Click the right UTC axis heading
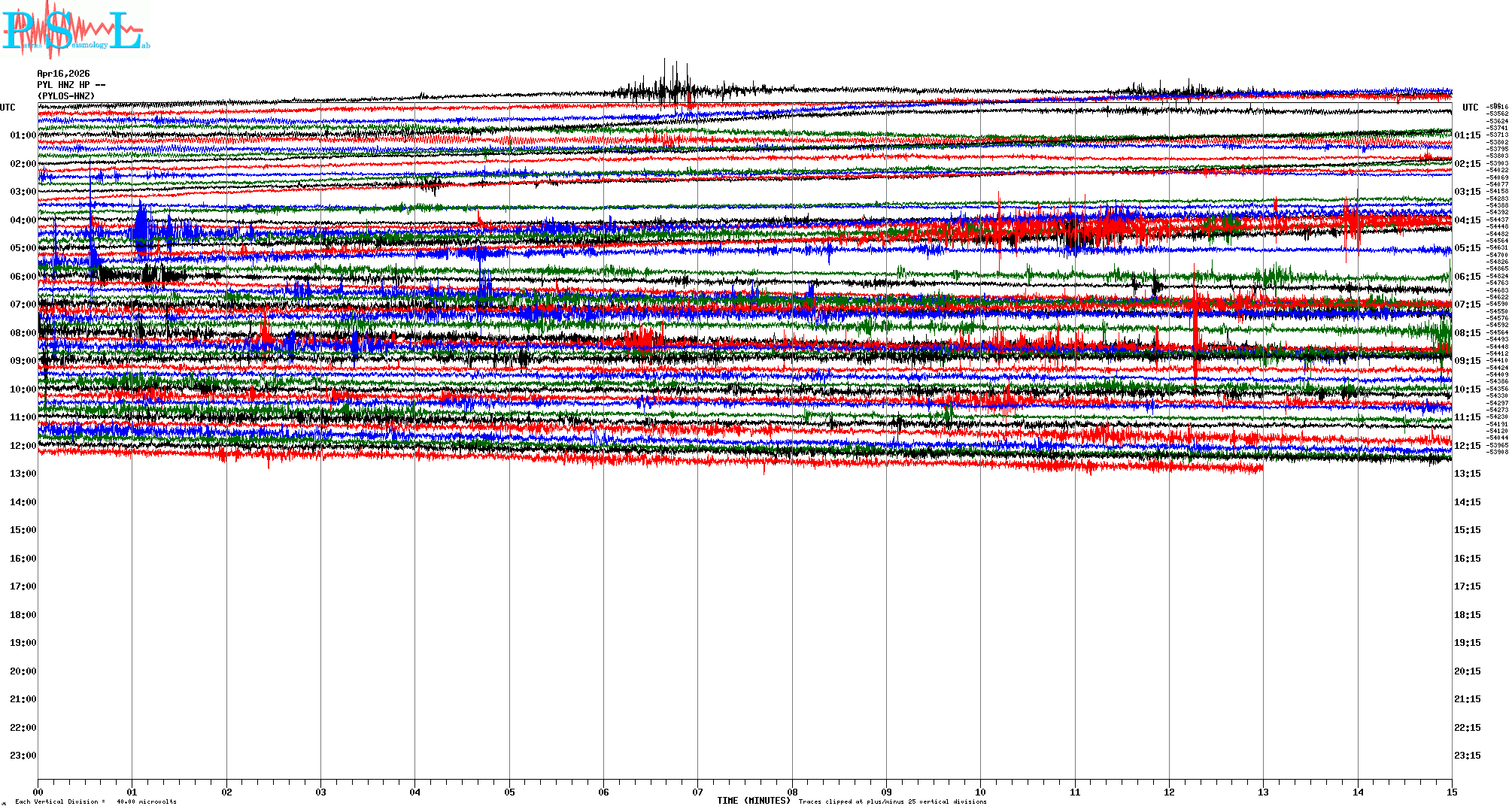 [1470, 108]
